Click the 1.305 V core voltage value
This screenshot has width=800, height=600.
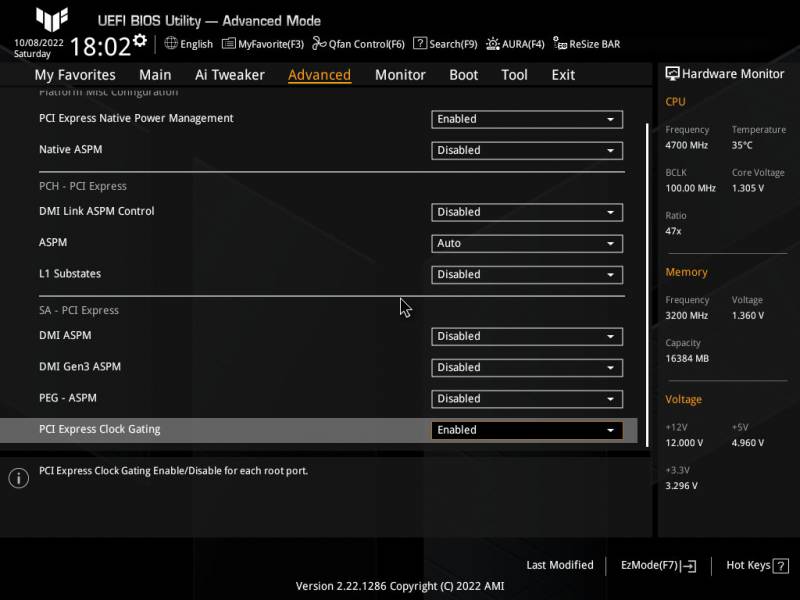pos(748,188)
